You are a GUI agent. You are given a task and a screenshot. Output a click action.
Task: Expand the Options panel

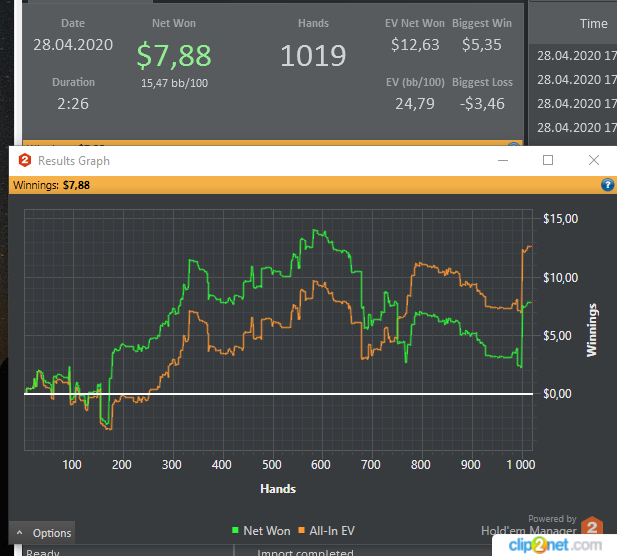tap(42, 533)
